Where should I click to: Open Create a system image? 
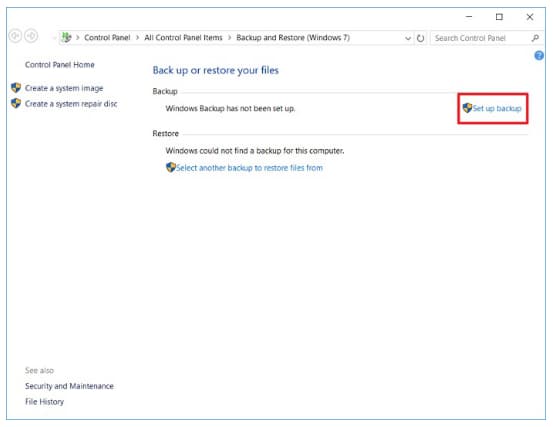64,88
